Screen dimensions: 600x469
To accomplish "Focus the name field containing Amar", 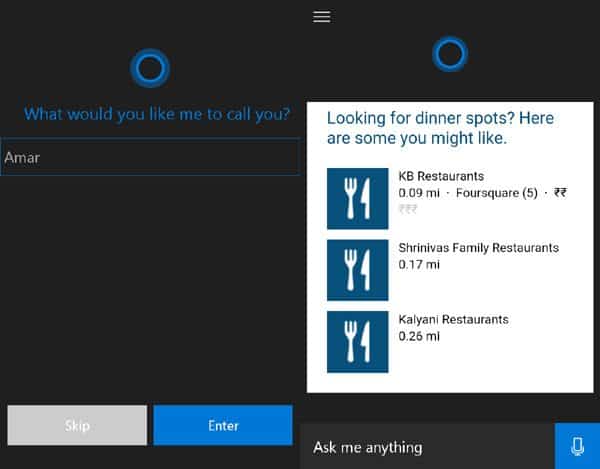I will [x=150, y=157].
